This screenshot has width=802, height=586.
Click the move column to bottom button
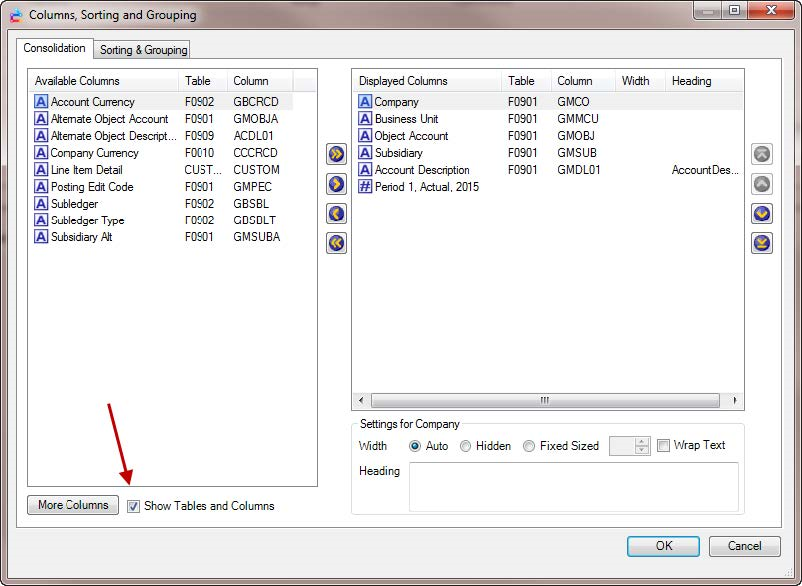[762, 243]
